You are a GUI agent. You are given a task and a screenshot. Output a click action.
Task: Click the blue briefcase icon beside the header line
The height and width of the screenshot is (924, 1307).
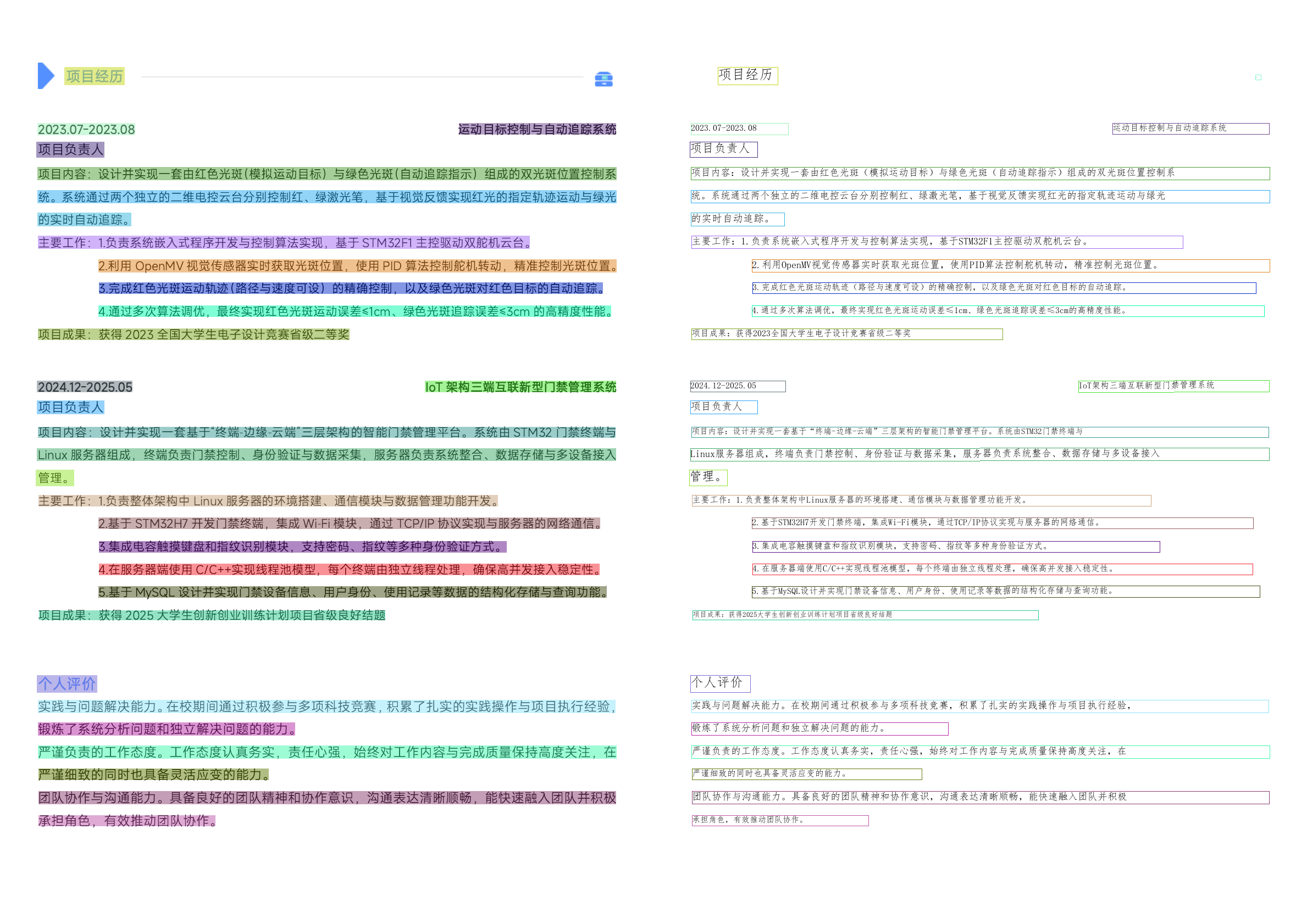tap(603, 79)
